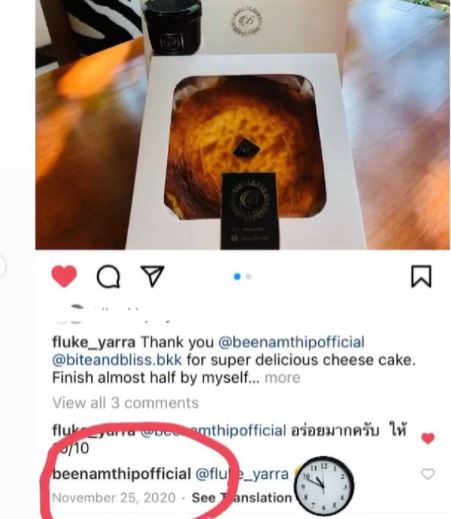The width and height of the screenshot is (451, 519).
Task: Open @beenamthipofficial mention in fluke_yarra's comment
Action: tap(212, 430)
